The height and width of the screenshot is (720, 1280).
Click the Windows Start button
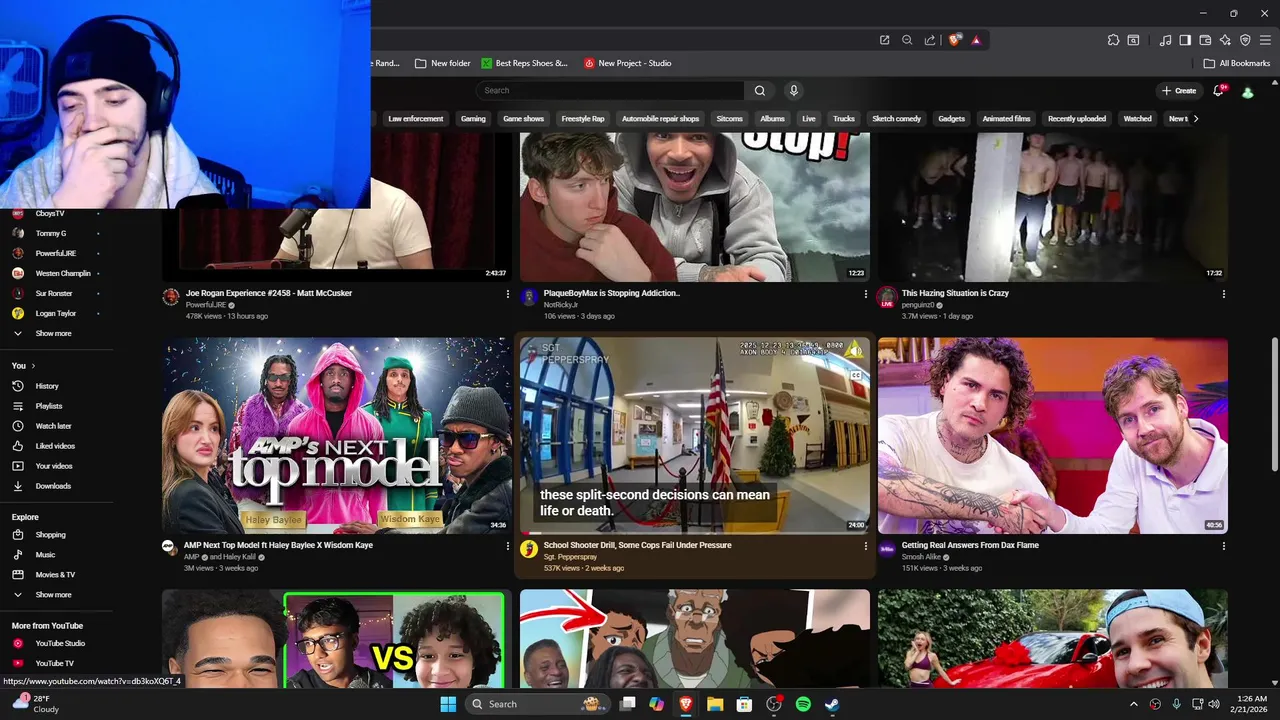pyautogui.click(x=448, y=704)
